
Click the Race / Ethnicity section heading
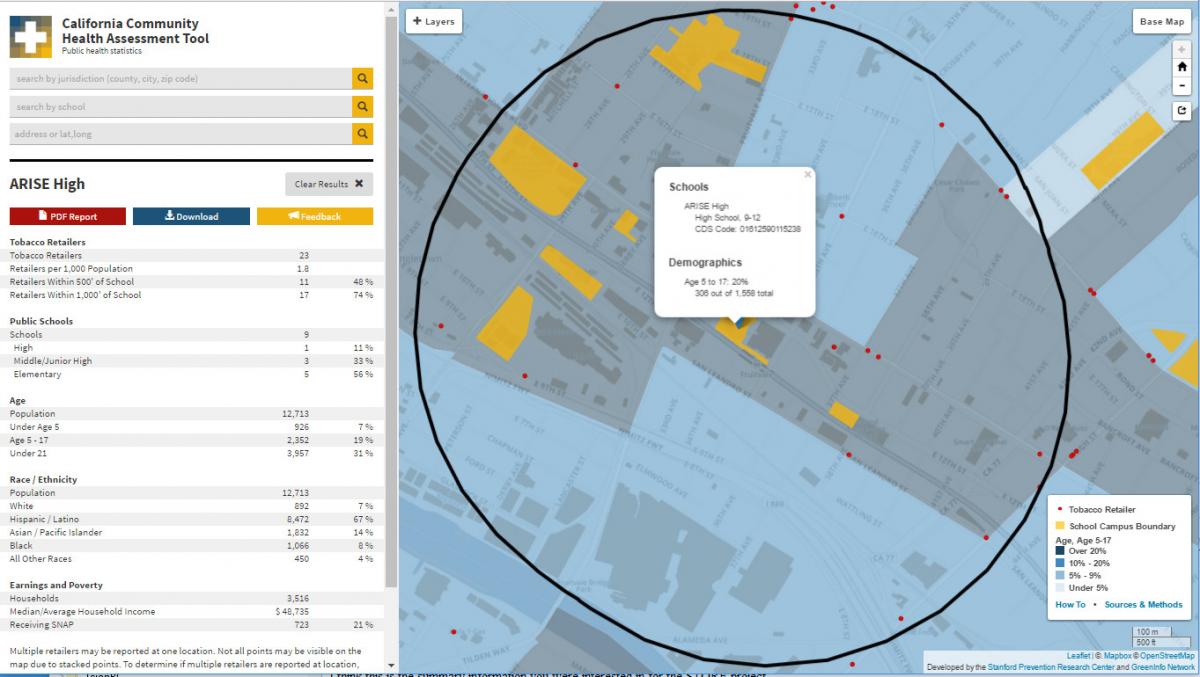(43, 480)
